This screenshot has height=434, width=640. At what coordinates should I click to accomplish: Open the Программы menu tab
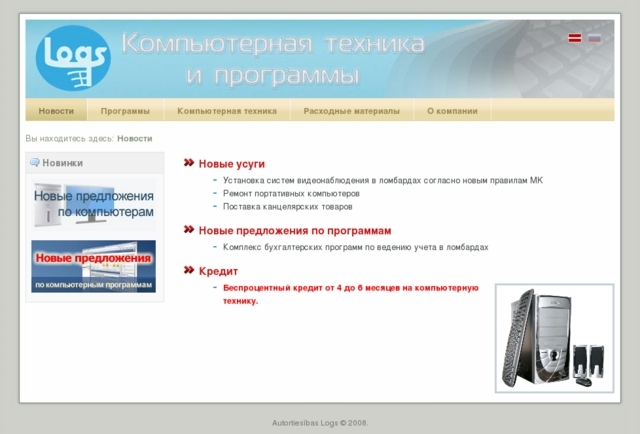pos(125,111)
